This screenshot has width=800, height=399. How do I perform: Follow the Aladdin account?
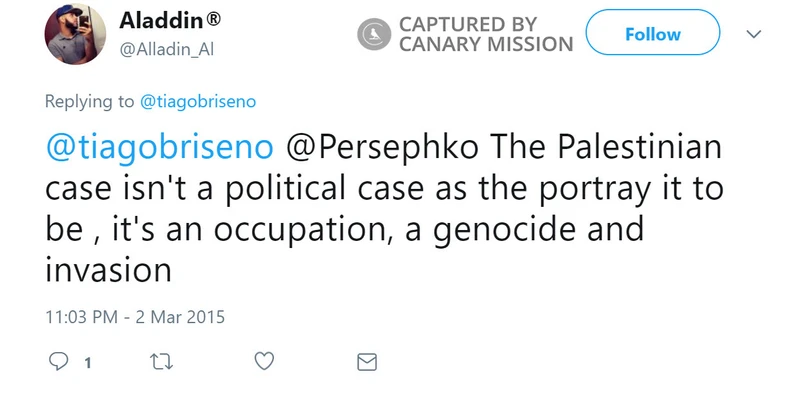653,32
